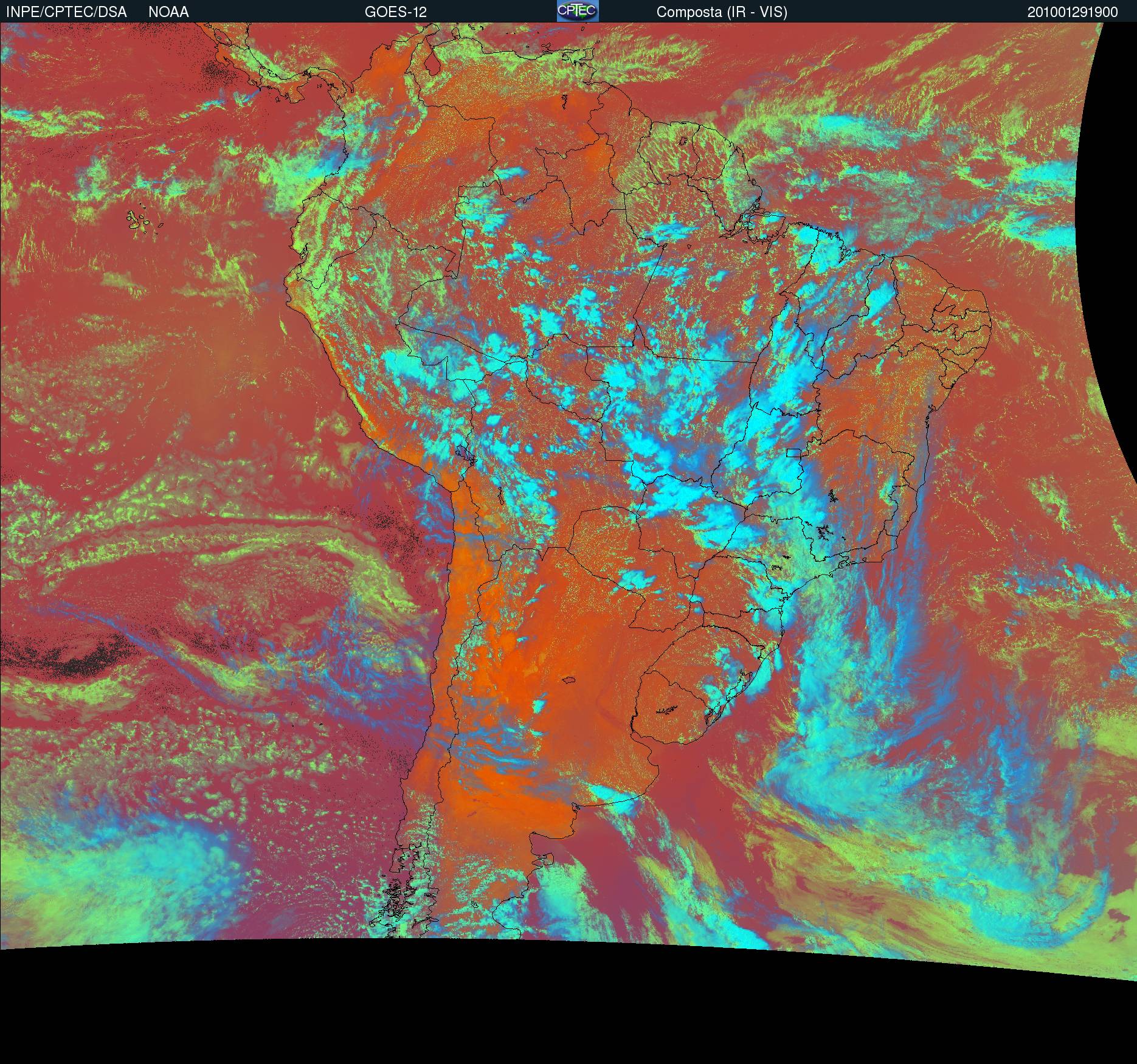
Task: Click the NOAA label in header
Action: pyautogui.click(x=168, y=12)
